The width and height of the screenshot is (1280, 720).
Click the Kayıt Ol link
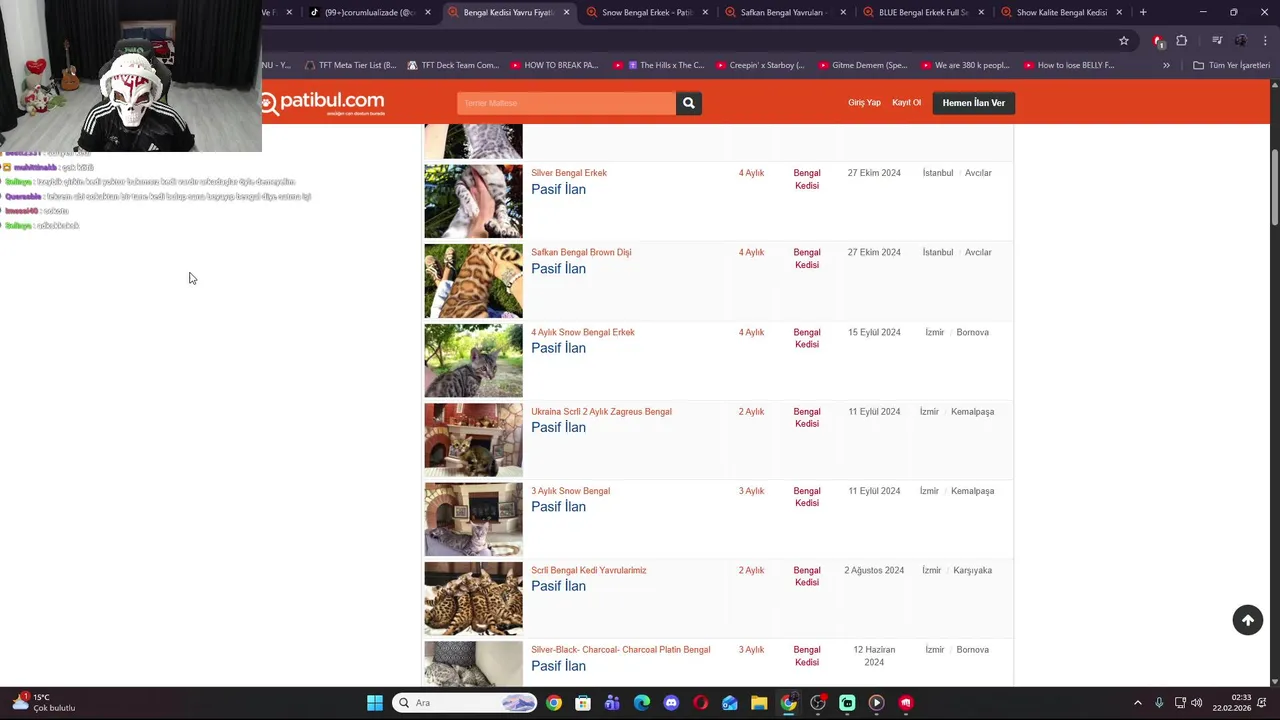[906, 103]
